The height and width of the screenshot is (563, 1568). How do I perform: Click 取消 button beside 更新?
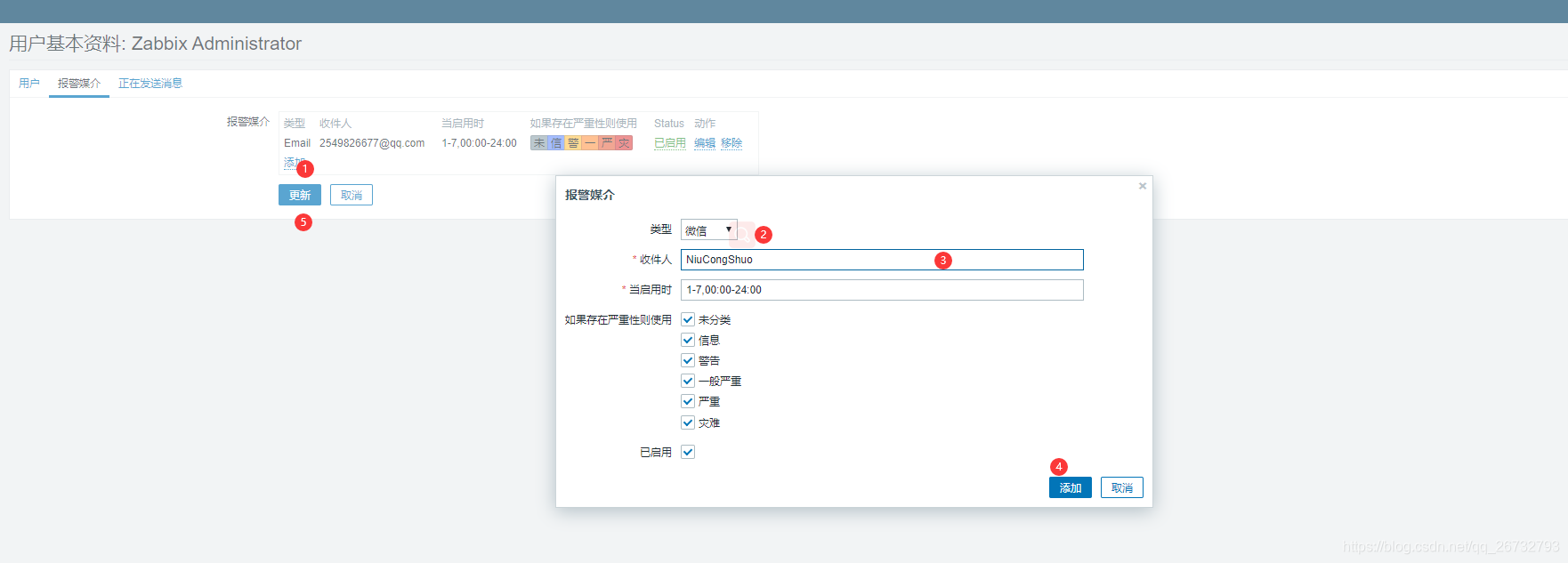pos(352,195)
